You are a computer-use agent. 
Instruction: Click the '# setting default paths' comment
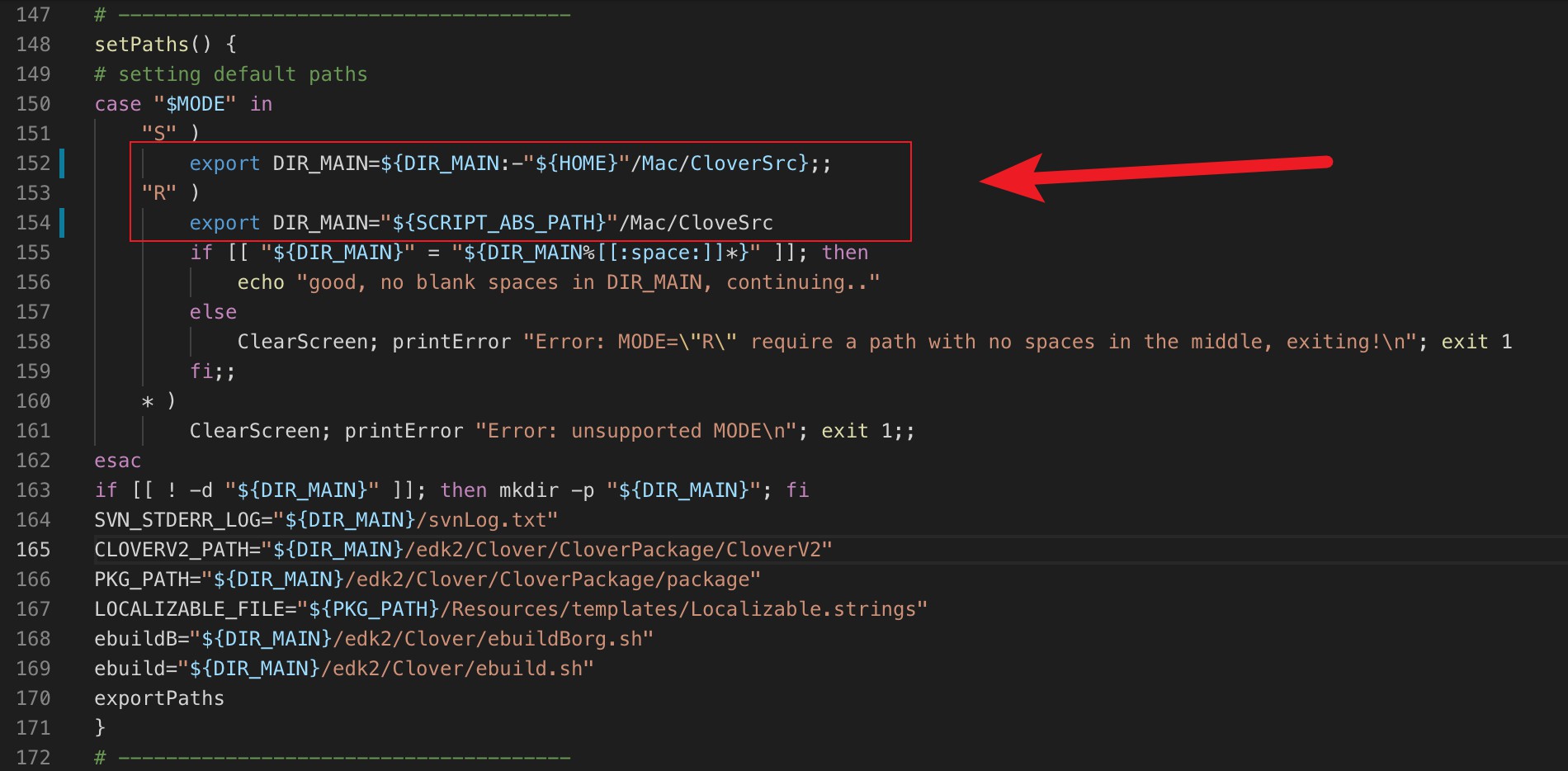231,74
